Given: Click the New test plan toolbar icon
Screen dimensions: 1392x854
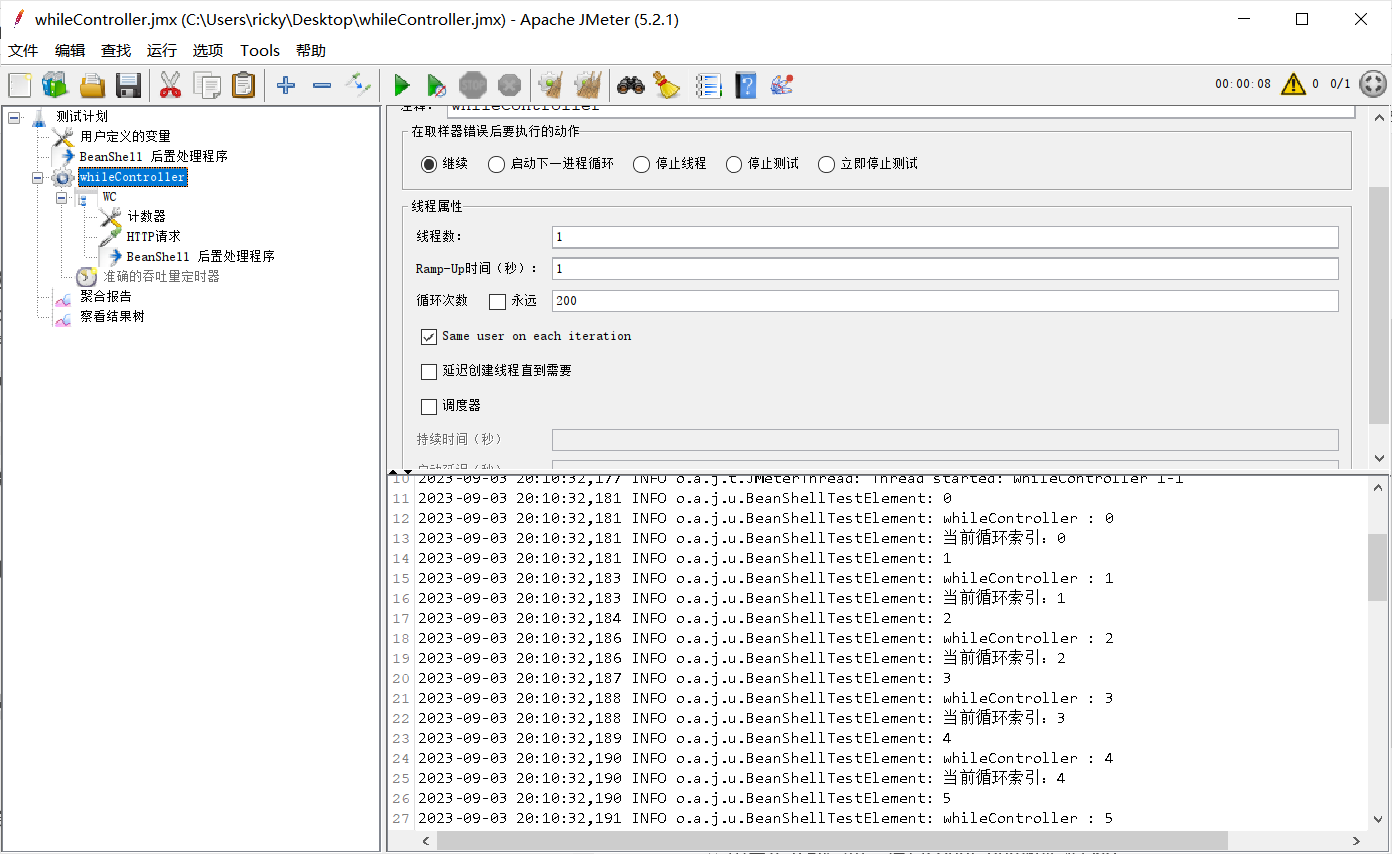Looking at the screenshot, I should click(x=20, y=85).
